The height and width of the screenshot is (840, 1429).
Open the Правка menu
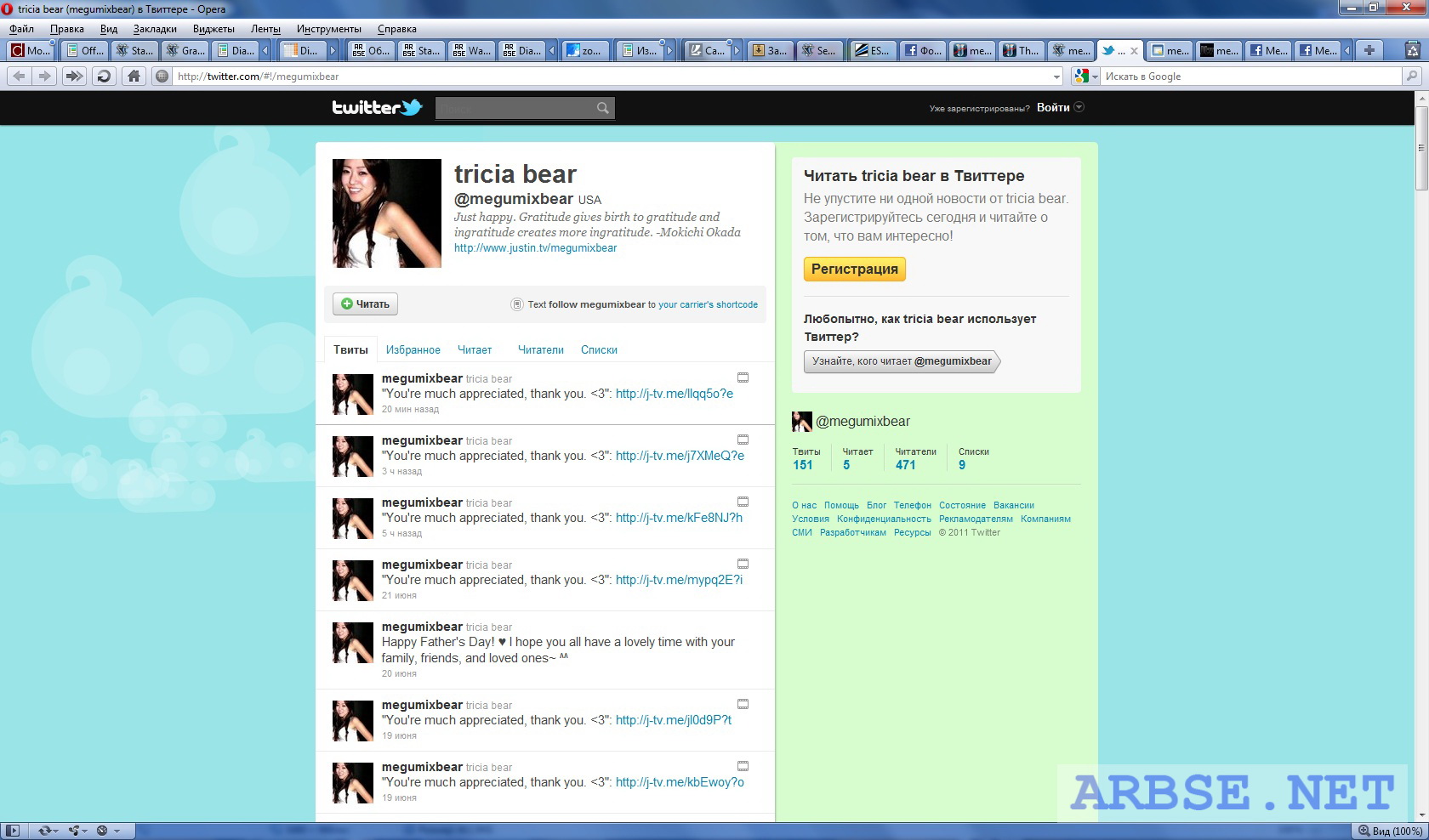[x=67, y=29]
